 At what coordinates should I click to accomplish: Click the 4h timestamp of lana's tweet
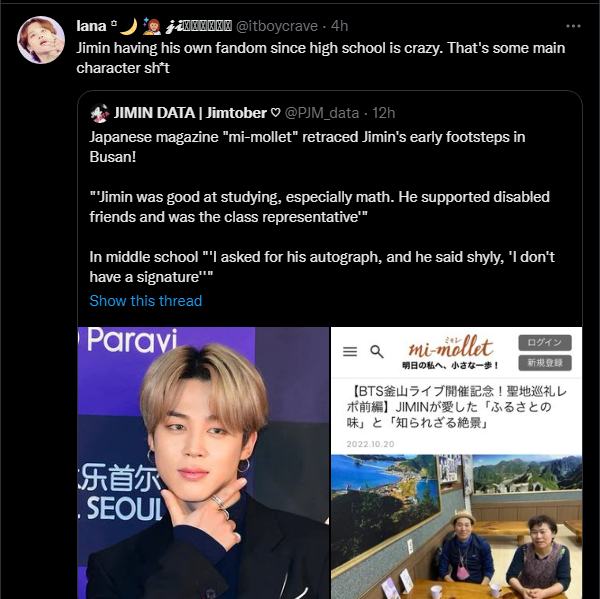coord(339,26)
